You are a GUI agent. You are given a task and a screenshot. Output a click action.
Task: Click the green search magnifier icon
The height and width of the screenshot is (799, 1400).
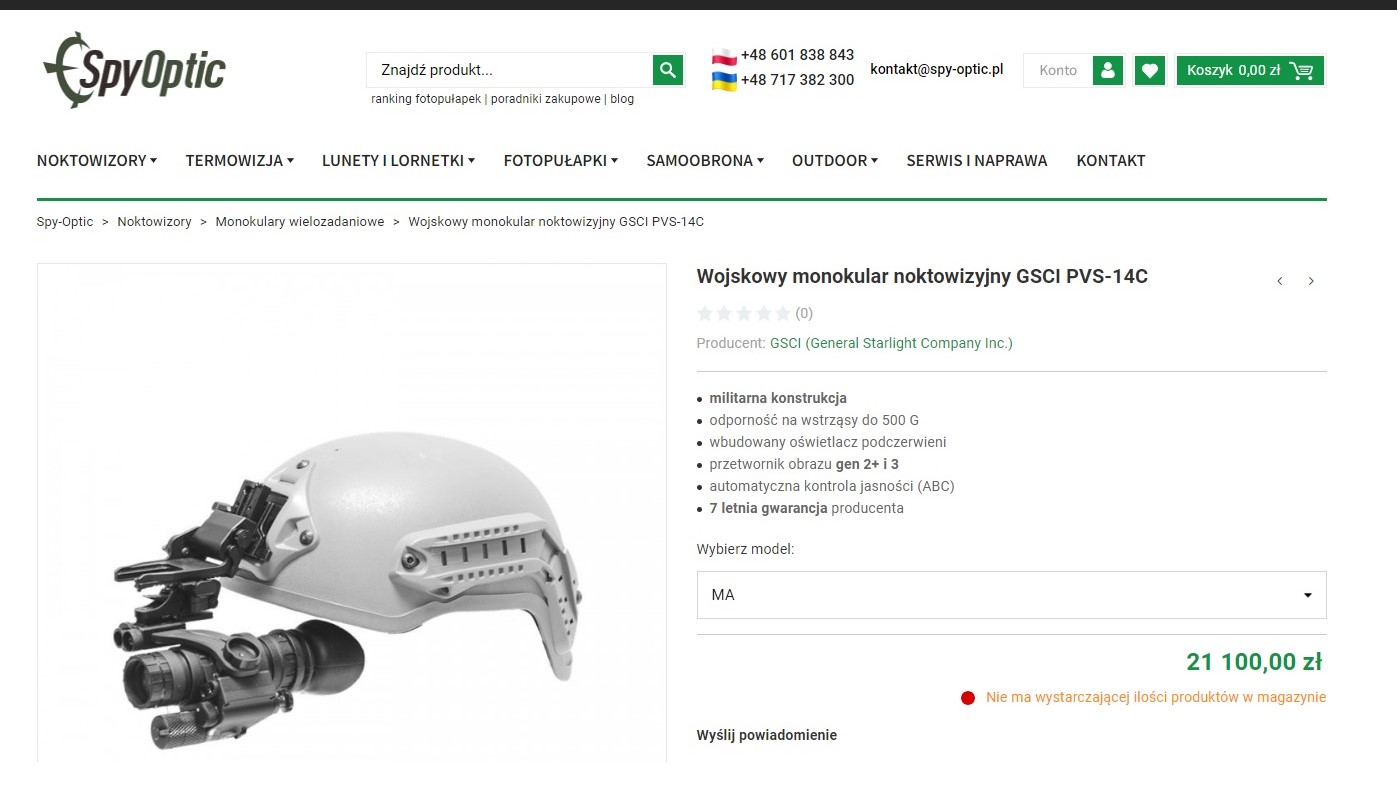point(668,70)
